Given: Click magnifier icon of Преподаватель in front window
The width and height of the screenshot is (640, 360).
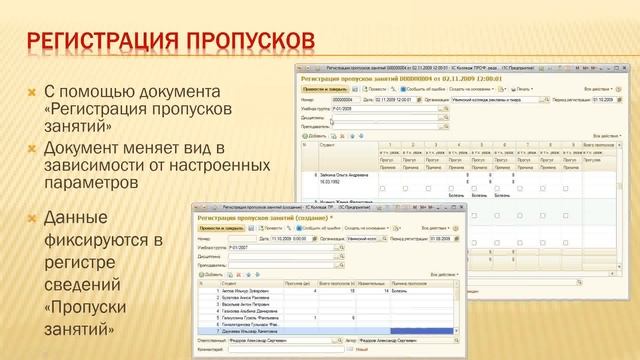Looking at the screenshot, I should [x=342, y=265].
